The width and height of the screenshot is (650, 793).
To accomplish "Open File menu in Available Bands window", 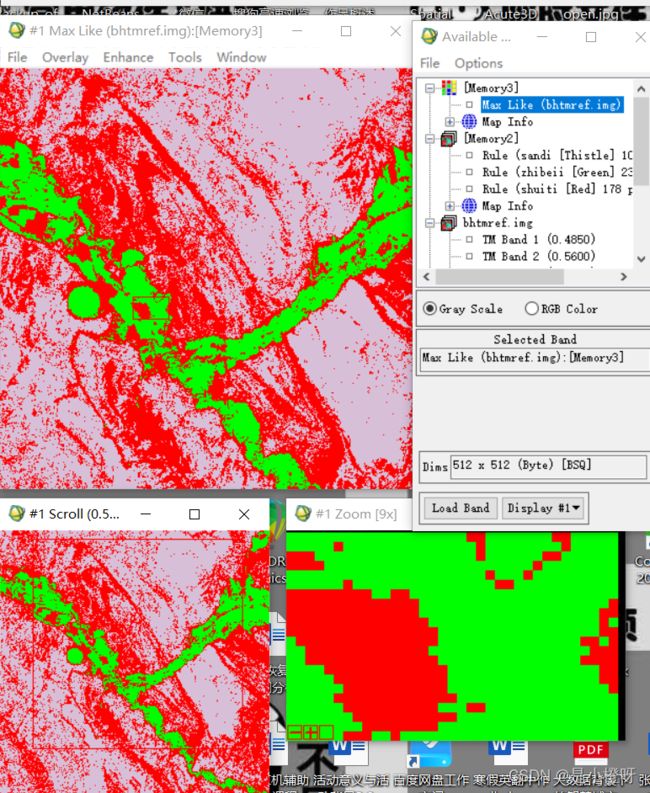I will click(x=430, y=63).
